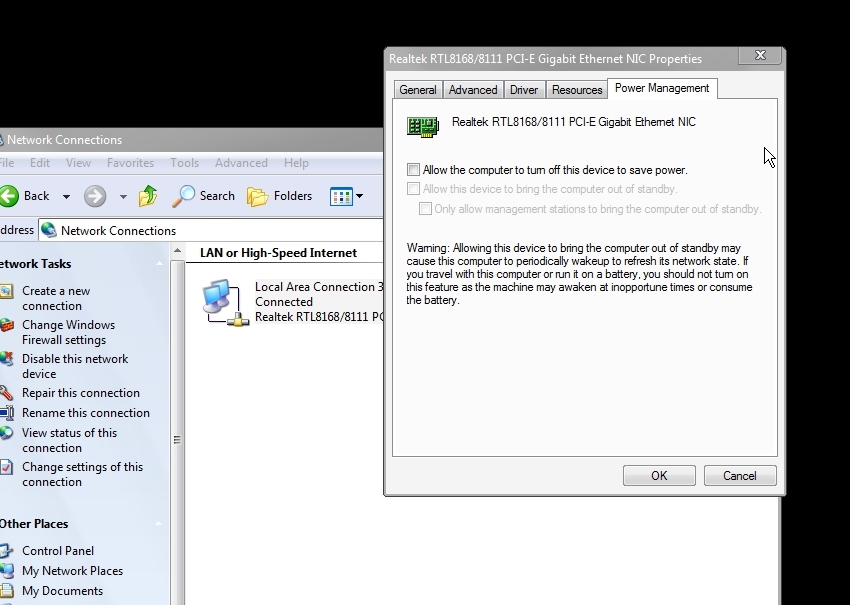Switch to the Driver tab
This screenshot has width=850, height=605.
524,90
